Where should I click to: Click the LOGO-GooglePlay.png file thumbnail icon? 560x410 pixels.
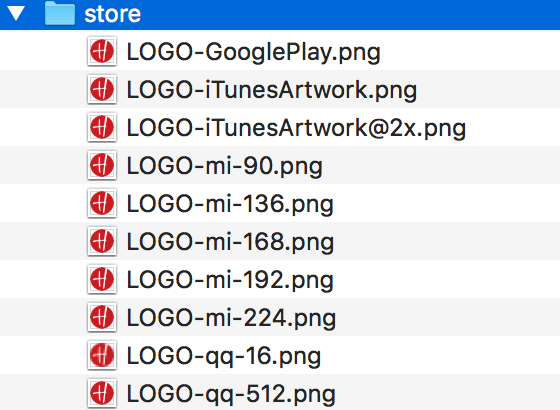click(102, 51)
